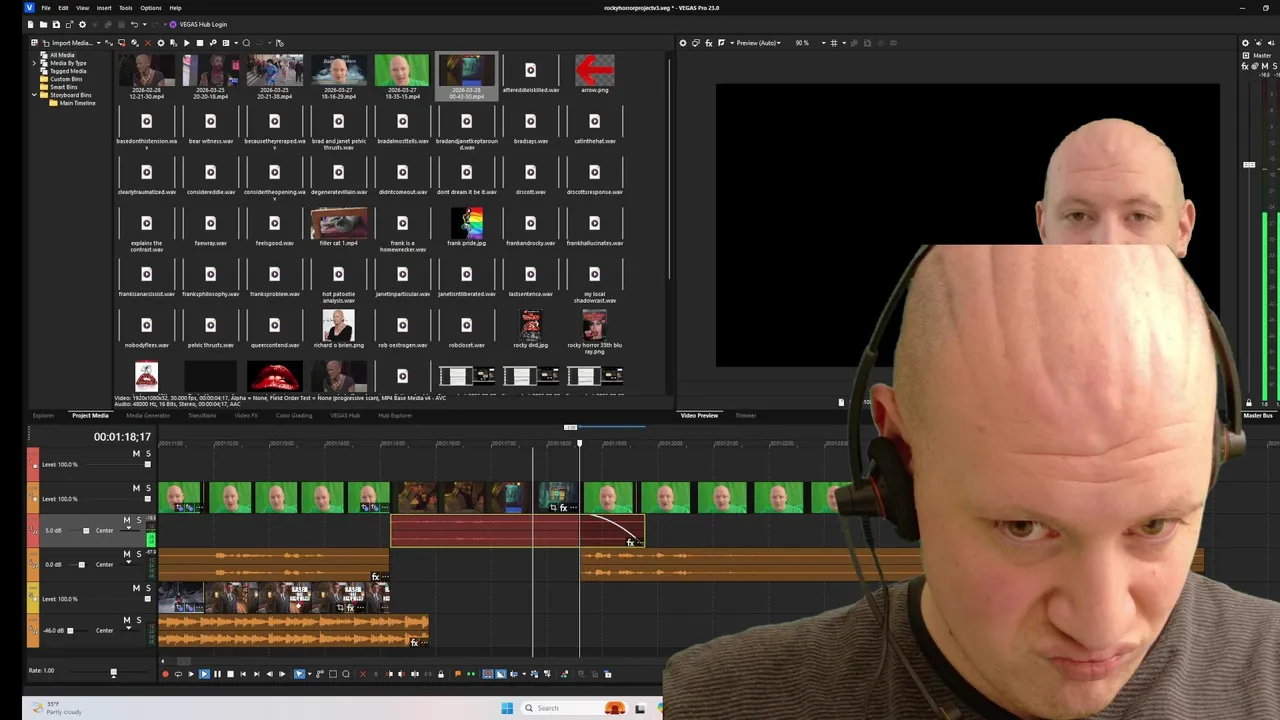Save the project using the disk icon
The image size is (1280, 720).
pos(56,24)
